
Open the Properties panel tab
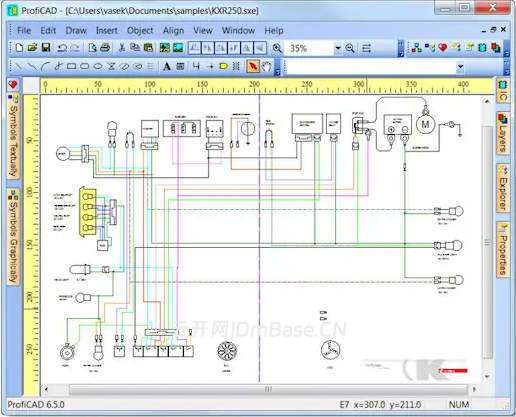tap(503, 249)
